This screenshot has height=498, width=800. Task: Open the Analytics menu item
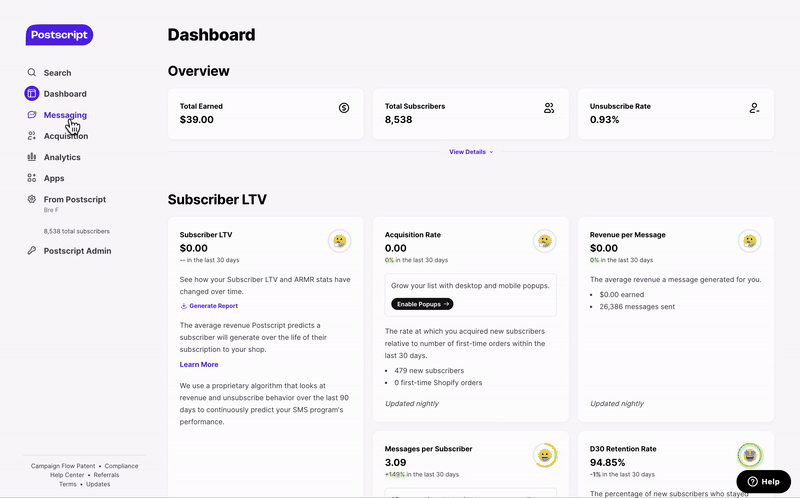62,157
